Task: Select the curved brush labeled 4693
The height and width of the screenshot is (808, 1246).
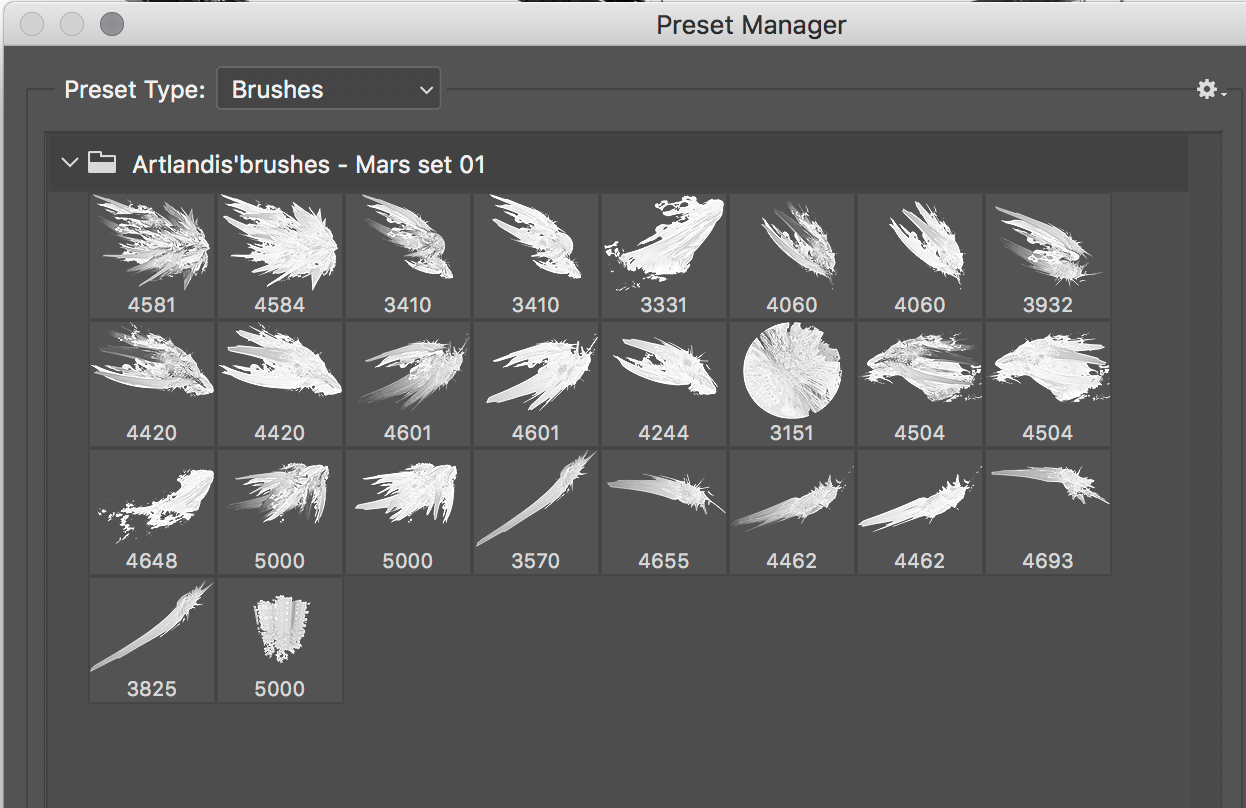Action: 1048,511
